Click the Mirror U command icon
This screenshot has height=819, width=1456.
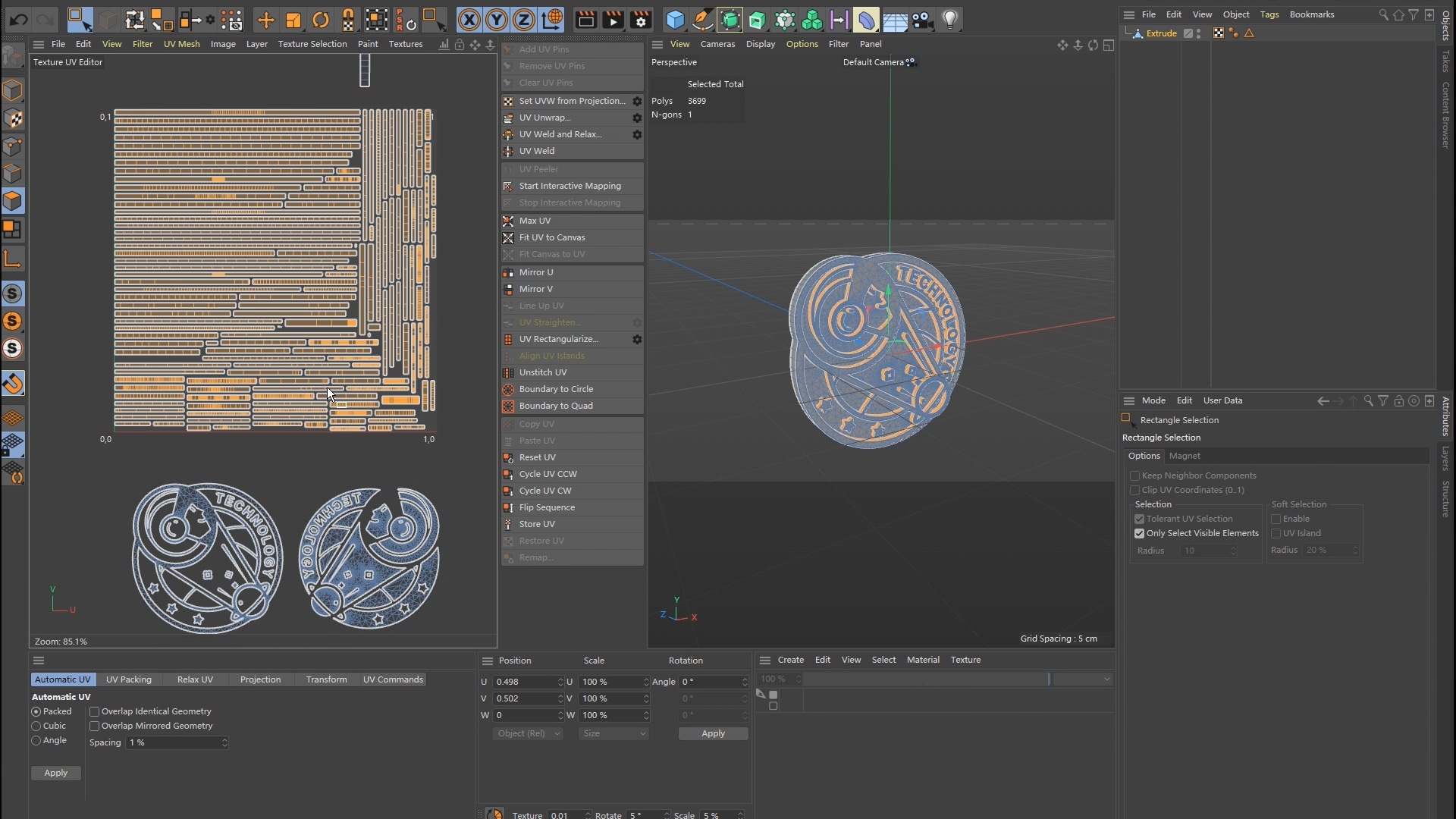click(x=508, y=272)
